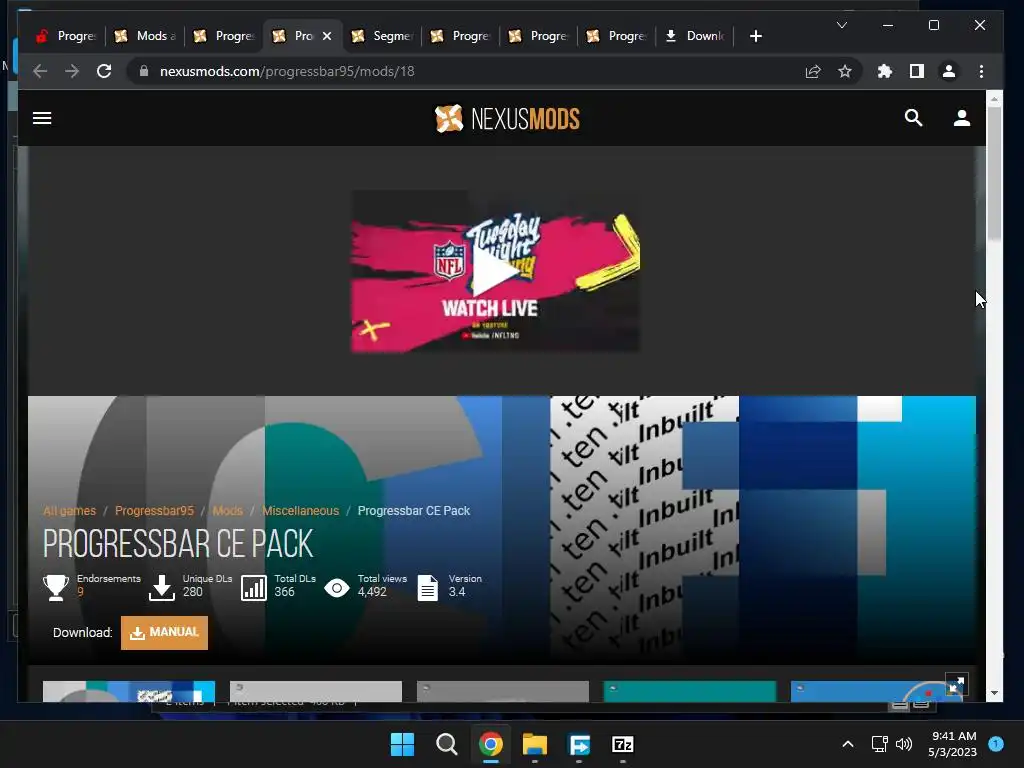The height and width of the screenshot is (768, 1024).
Task: Expand the gallery to fullscreen
Action: coord(956,685)
